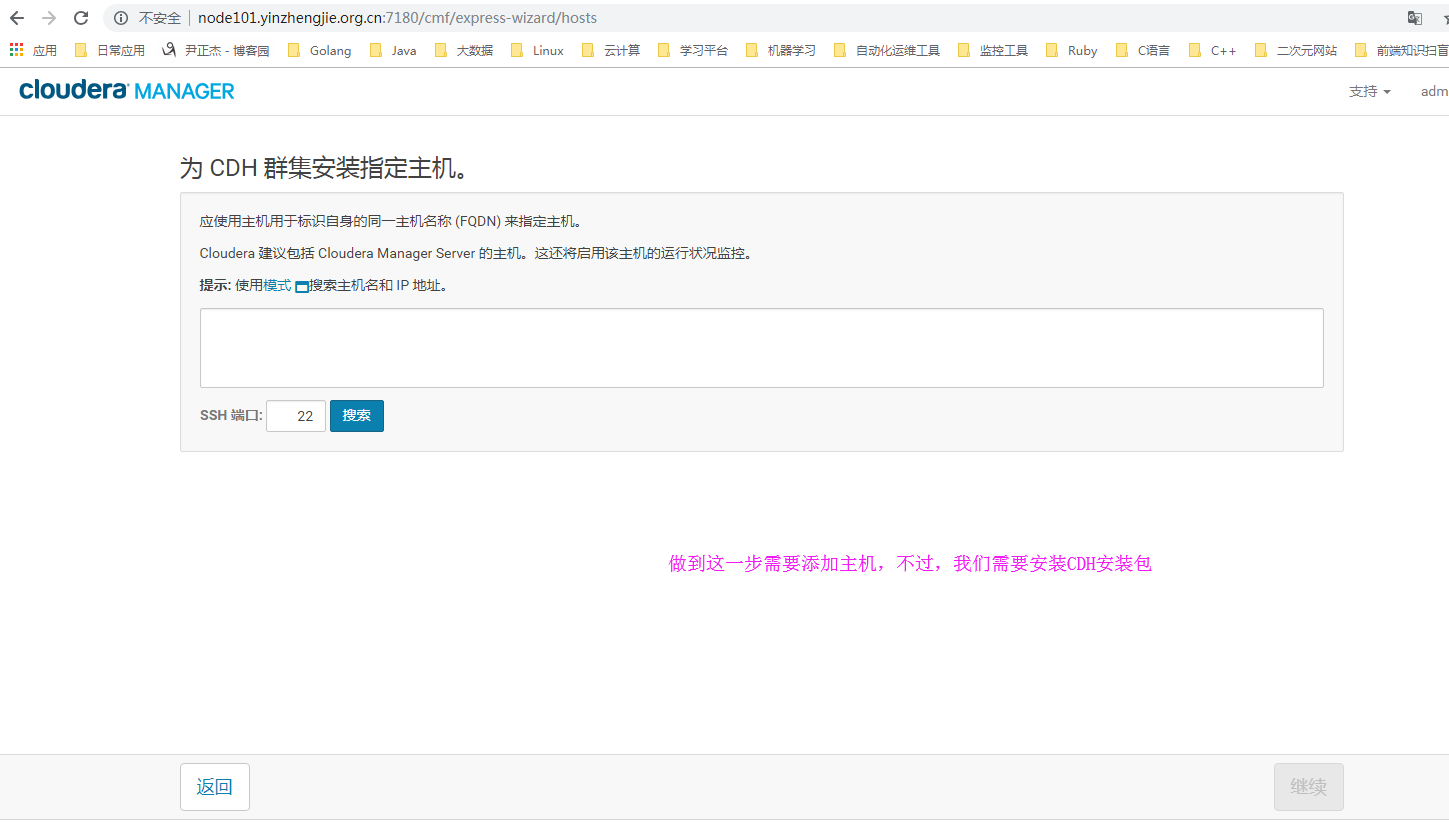Click the not-secure site info icon
Viewport: 1449px width, 822px height.
pos(121,18)
